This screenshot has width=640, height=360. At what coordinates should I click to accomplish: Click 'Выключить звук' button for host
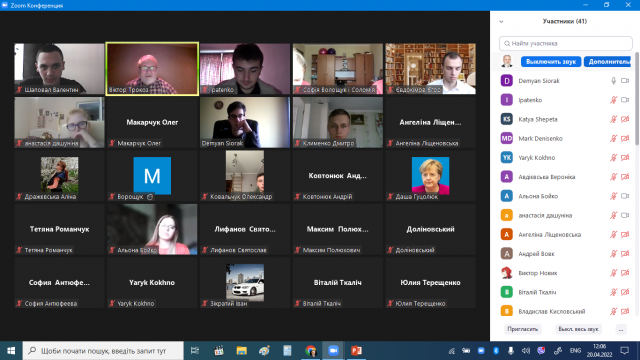(551, 62)
